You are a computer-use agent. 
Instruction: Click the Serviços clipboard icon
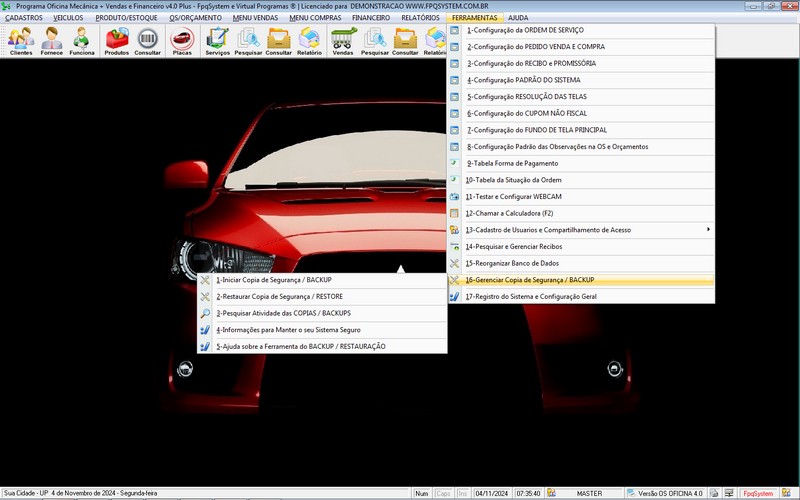tap(217, 40)
